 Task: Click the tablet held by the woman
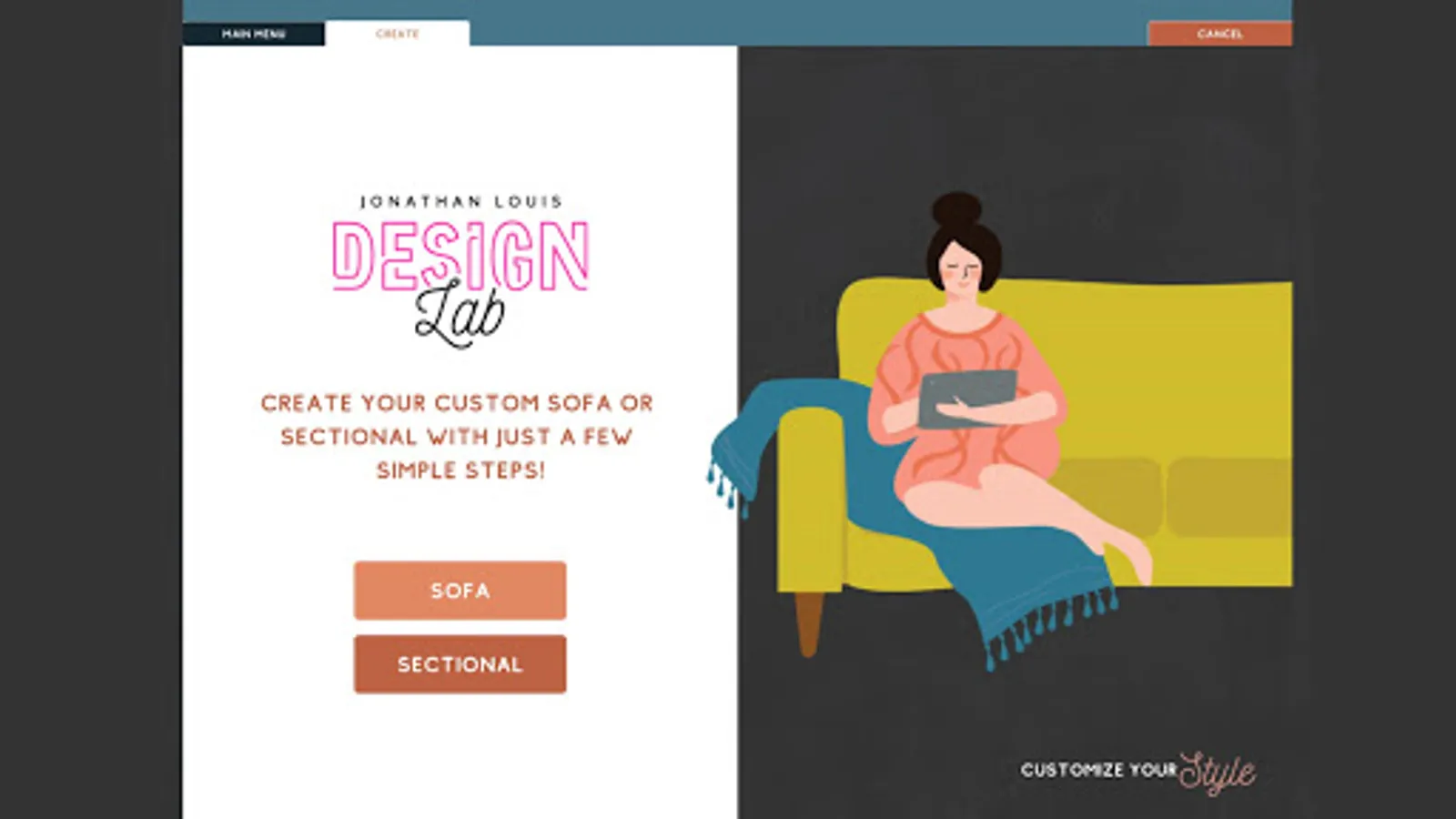tap(966, 398)
